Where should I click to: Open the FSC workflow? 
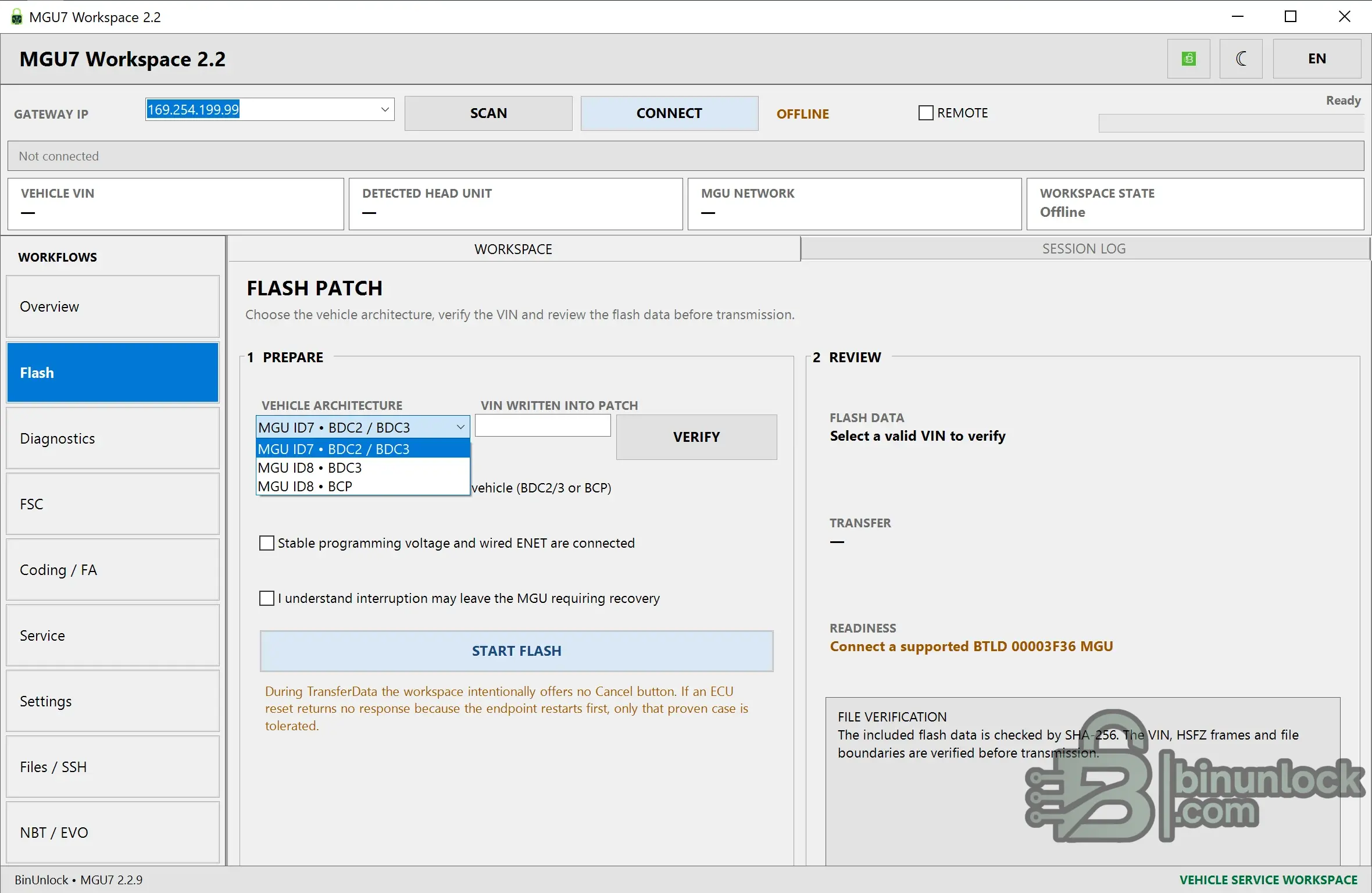113,504
